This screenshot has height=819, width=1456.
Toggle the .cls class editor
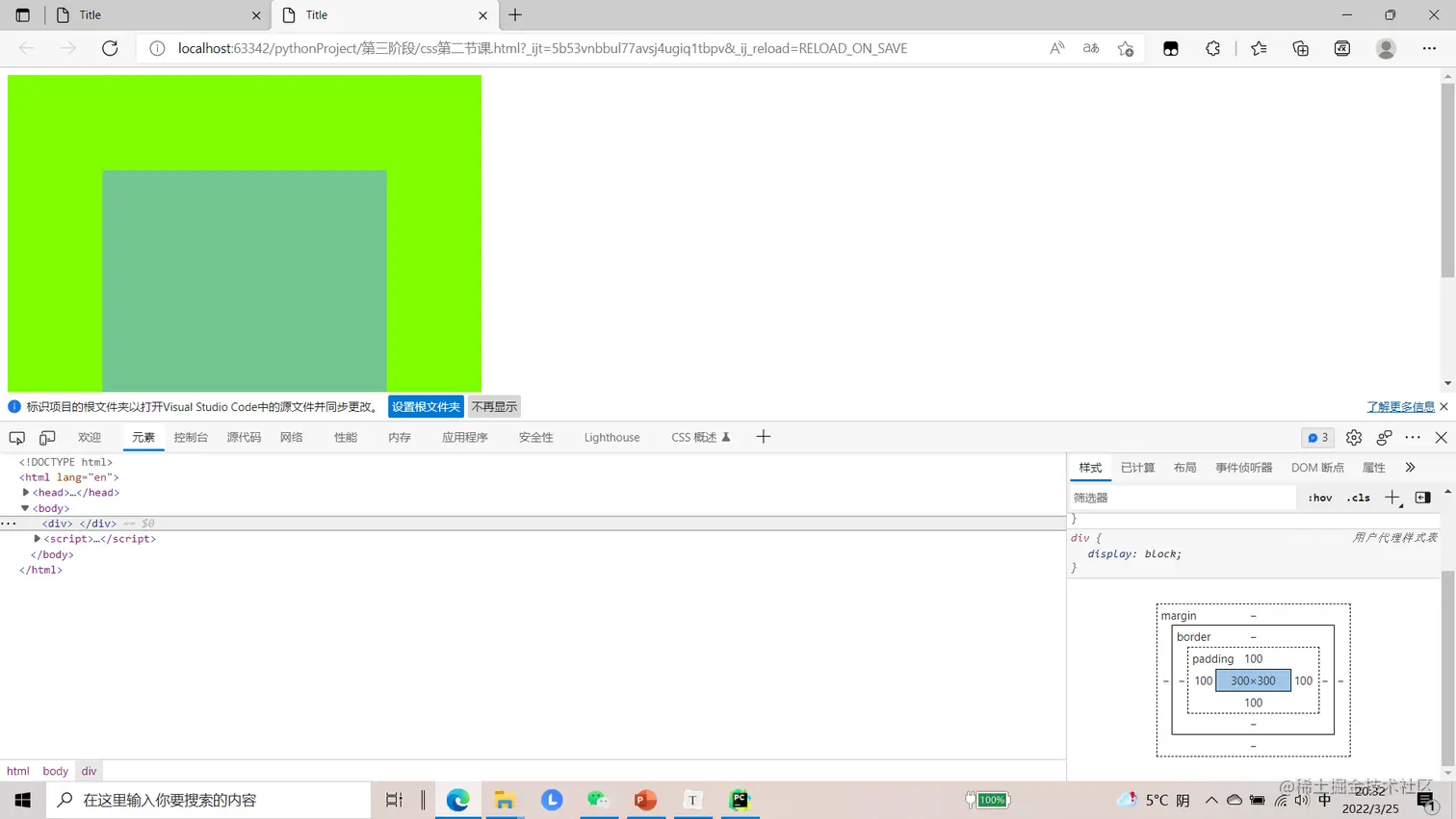pos(1359,498)
